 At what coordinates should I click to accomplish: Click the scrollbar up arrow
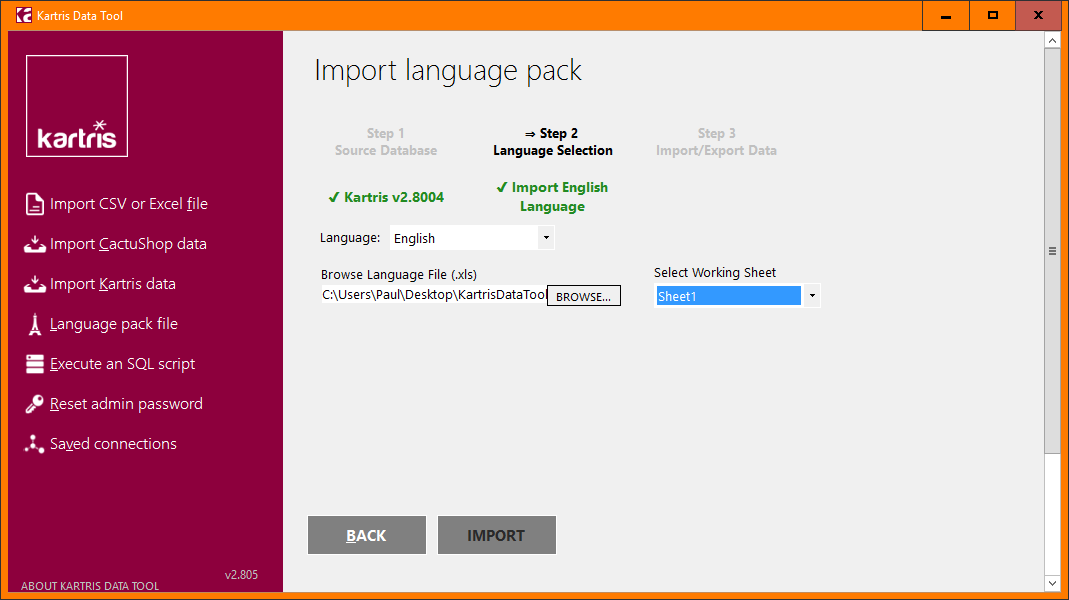coord(1052,41)
